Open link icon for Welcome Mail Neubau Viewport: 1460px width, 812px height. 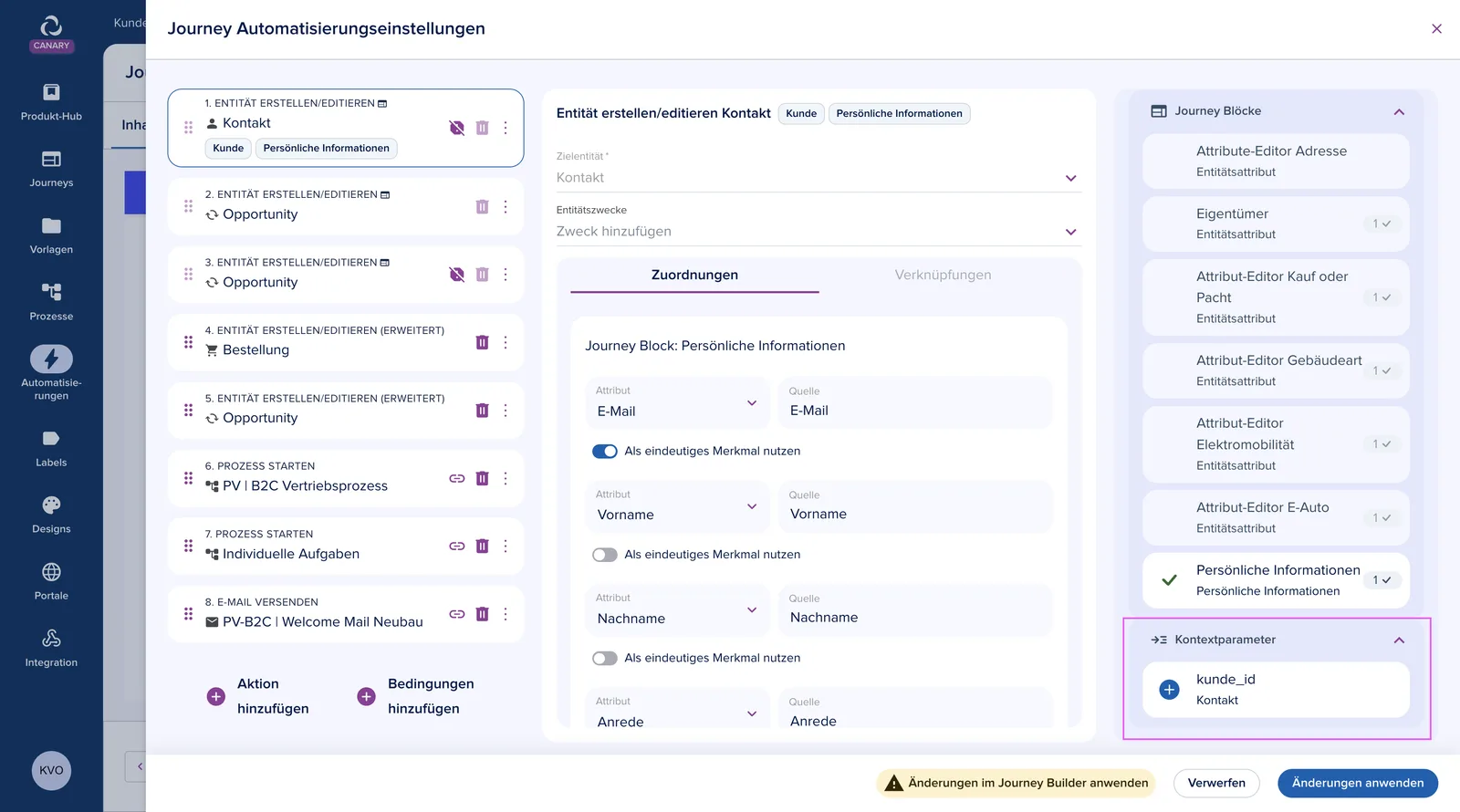(457, 614)
